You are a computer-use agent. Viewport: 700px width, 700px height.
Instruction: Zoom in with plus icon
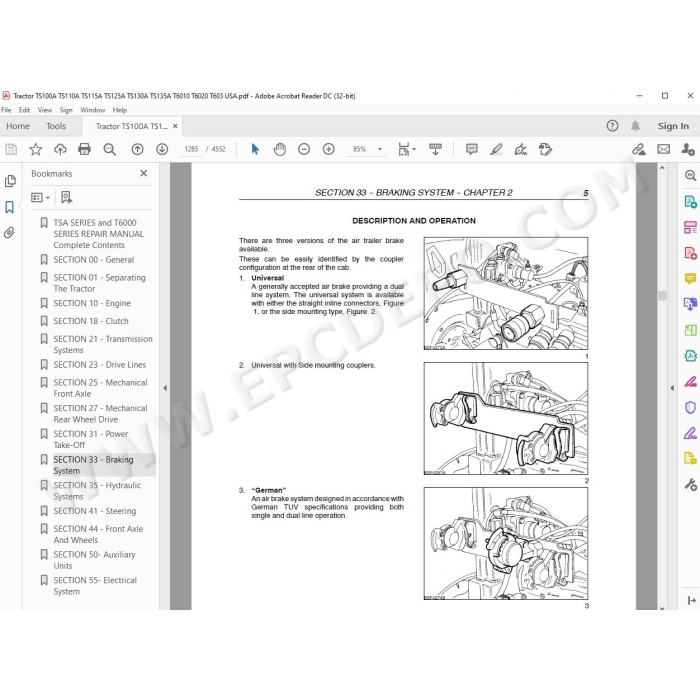(329, 149)
